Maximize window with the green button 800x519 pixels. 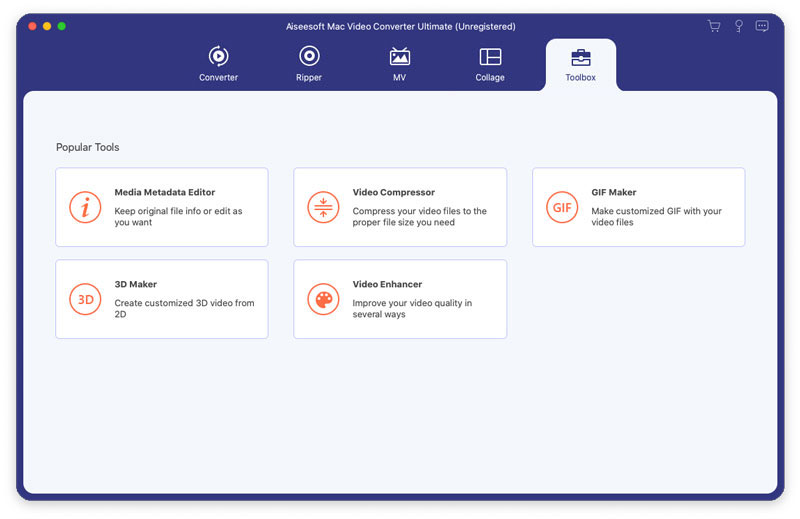point(62,26)
